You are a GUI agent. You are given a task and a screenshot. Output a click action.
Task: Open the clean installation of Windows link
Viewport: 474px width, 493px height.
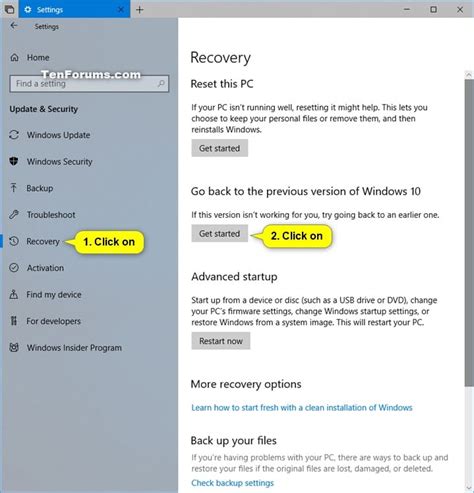coord(302,407)
